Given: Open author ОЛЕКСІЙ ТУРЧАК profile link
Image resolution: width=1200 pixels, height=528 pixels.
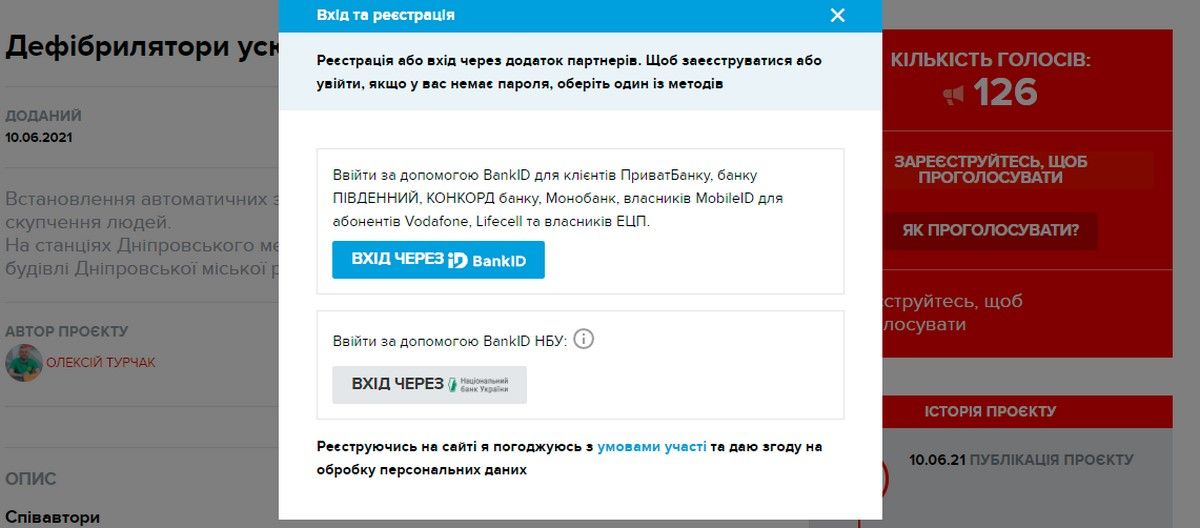Looking at the screenshot, I should click(100, 362).
